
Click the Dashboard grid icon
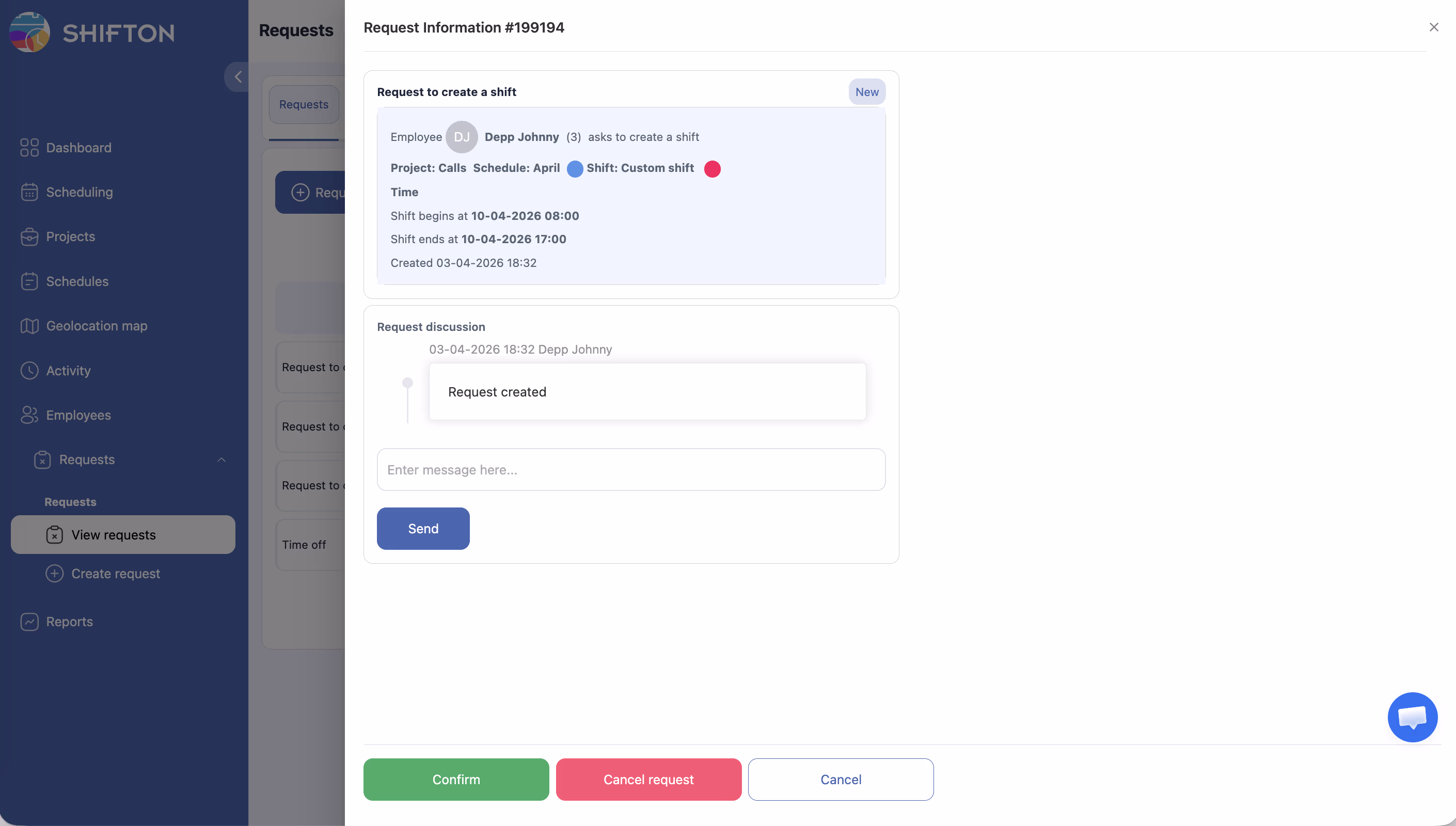pyautogui.click(x=29, y=148)
